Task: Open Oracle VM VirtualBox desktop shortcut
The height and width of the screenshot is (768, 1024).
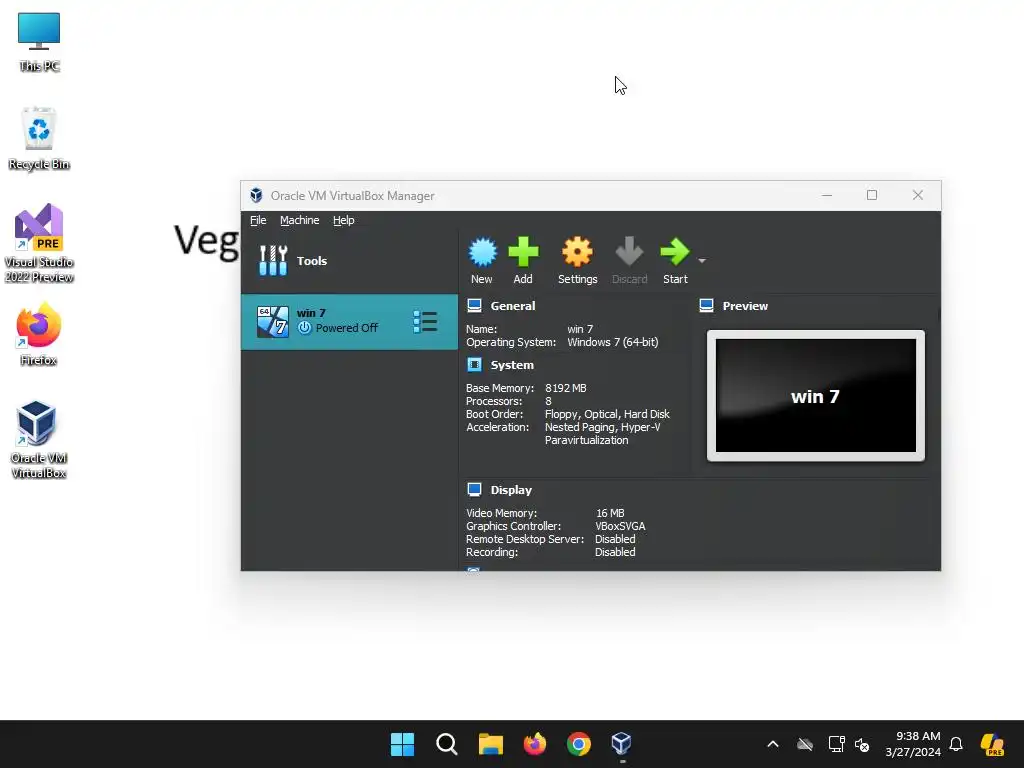Action: click(39, 440)
